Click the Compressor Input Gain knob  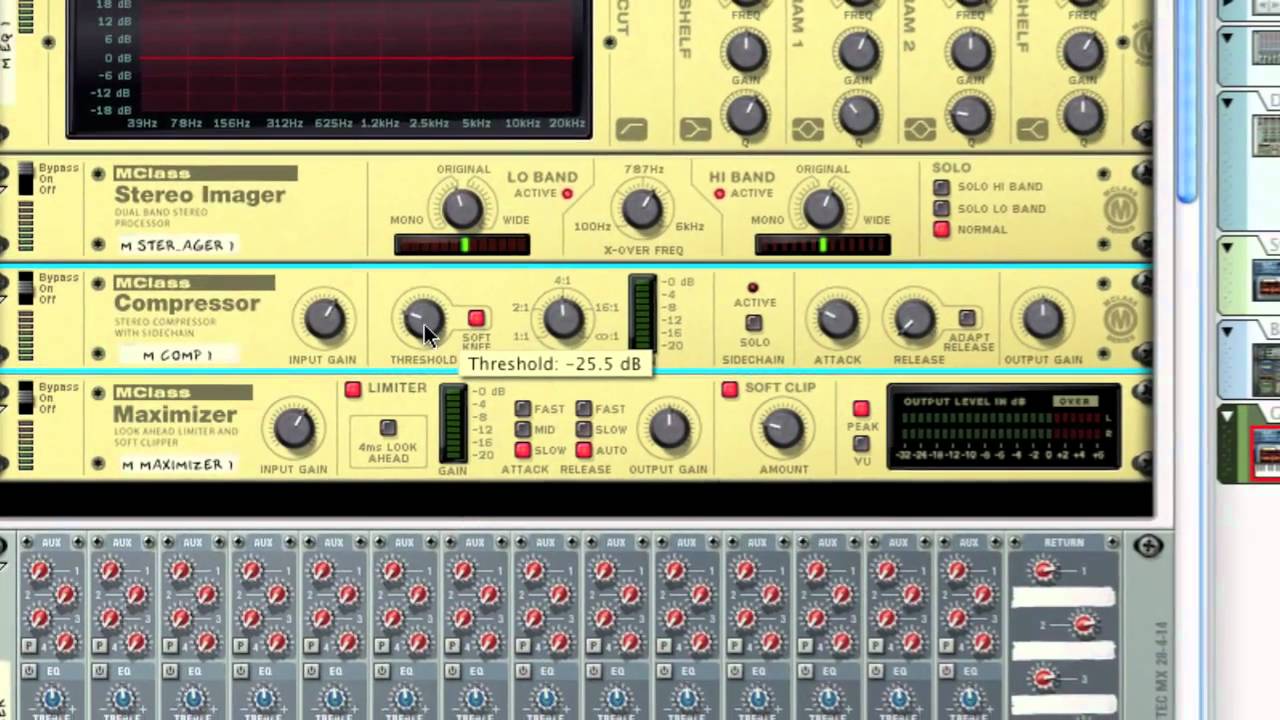coord(323,319)
